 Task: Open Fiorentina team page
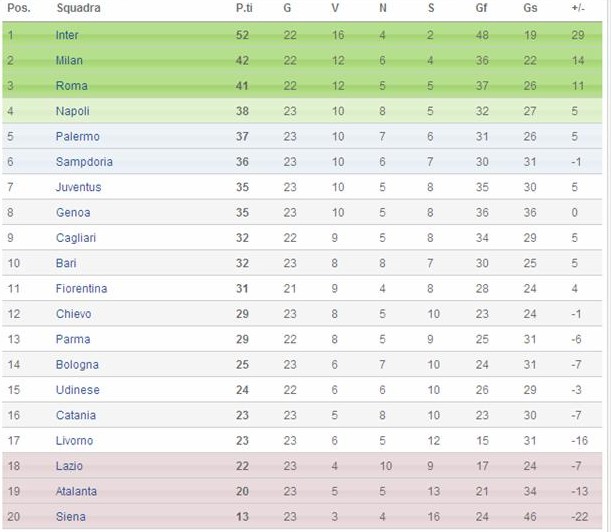81,288
